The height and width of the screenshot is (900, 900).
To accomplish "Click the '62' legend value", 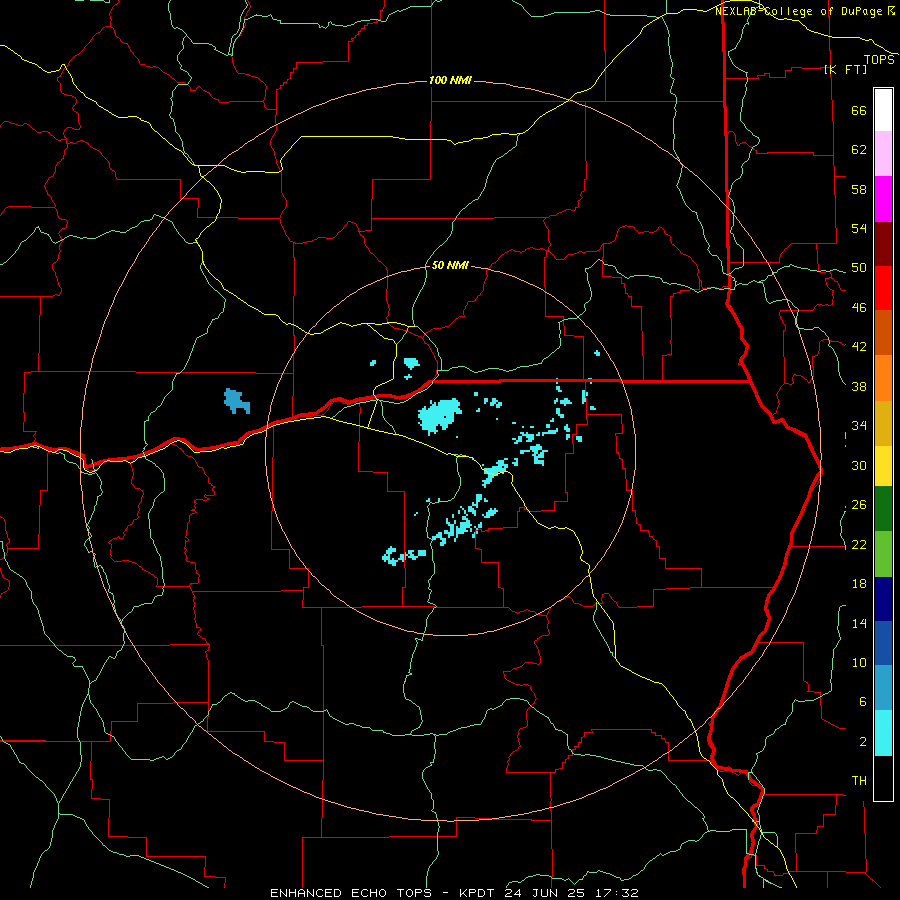I will point(859,150).
